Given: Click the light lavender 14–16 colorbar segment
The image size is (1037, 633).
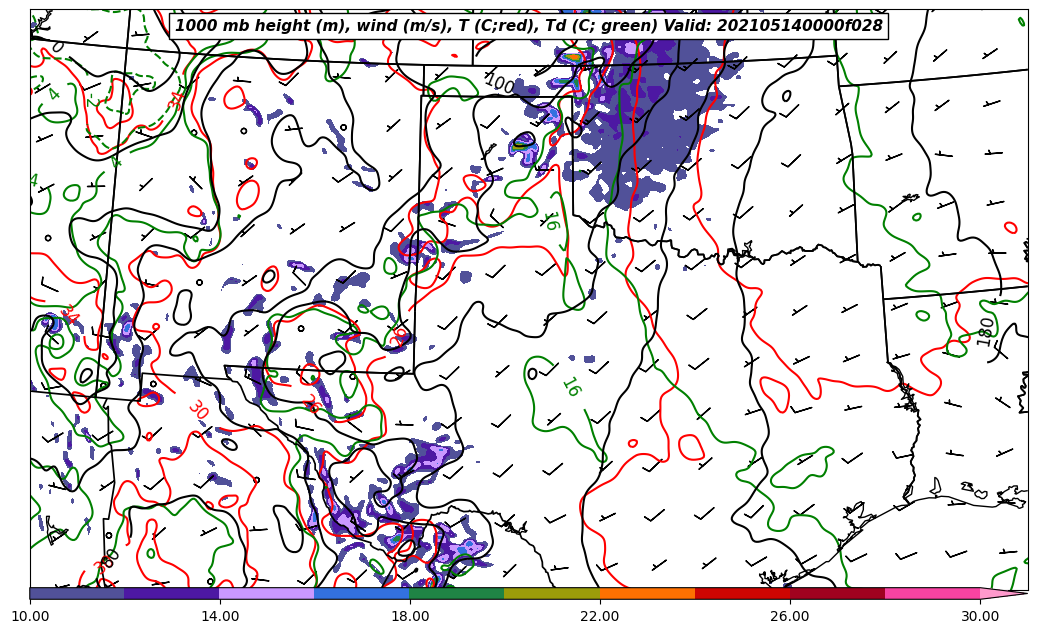Looking at the screenshot, I should (x=267, y=593).
